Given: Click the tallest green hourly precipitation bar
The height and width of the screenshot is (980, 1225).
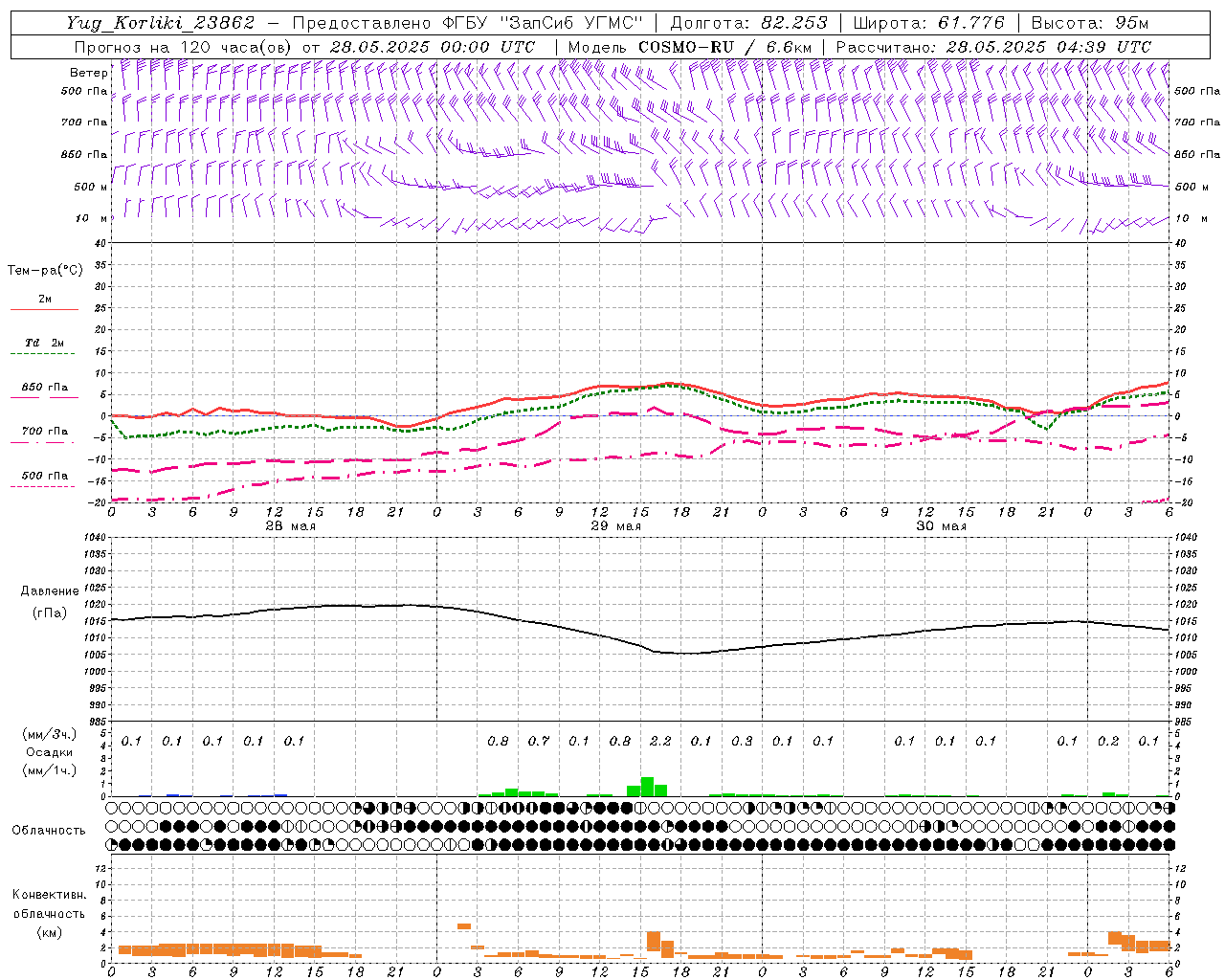Looking at the screenshot, I should [648, 787].
